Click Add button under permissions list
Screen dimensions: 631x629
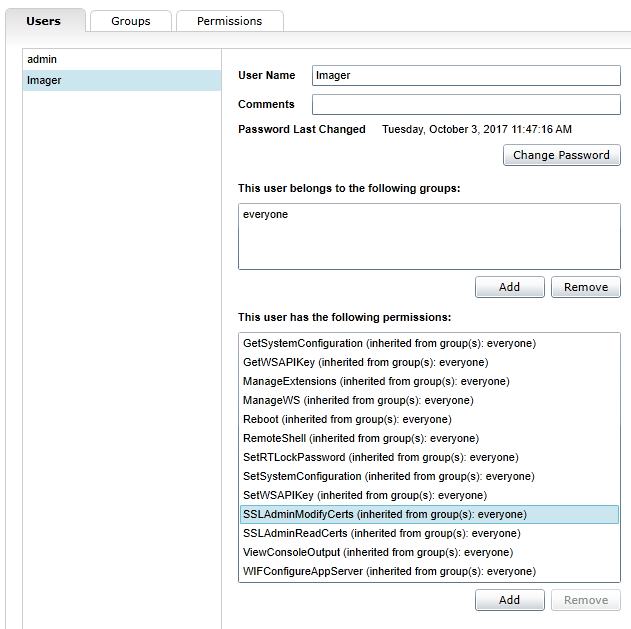pyautogui.click(x=509, y=600)
